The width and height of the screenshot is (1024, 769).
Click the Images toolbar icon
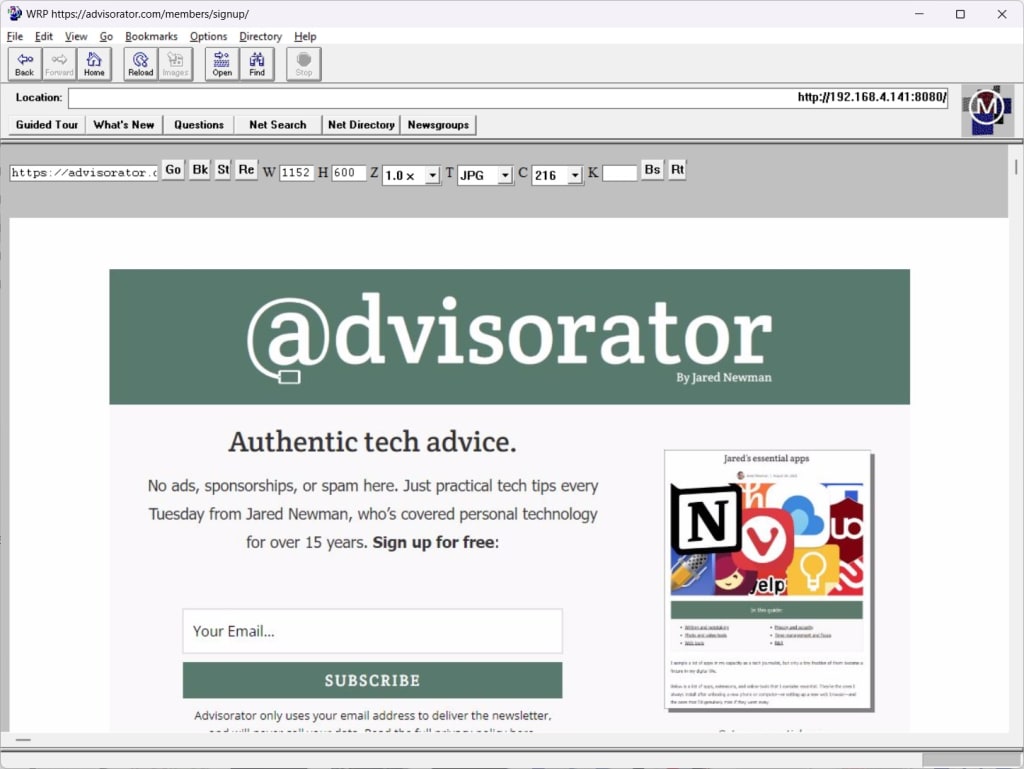coord(175,63)
